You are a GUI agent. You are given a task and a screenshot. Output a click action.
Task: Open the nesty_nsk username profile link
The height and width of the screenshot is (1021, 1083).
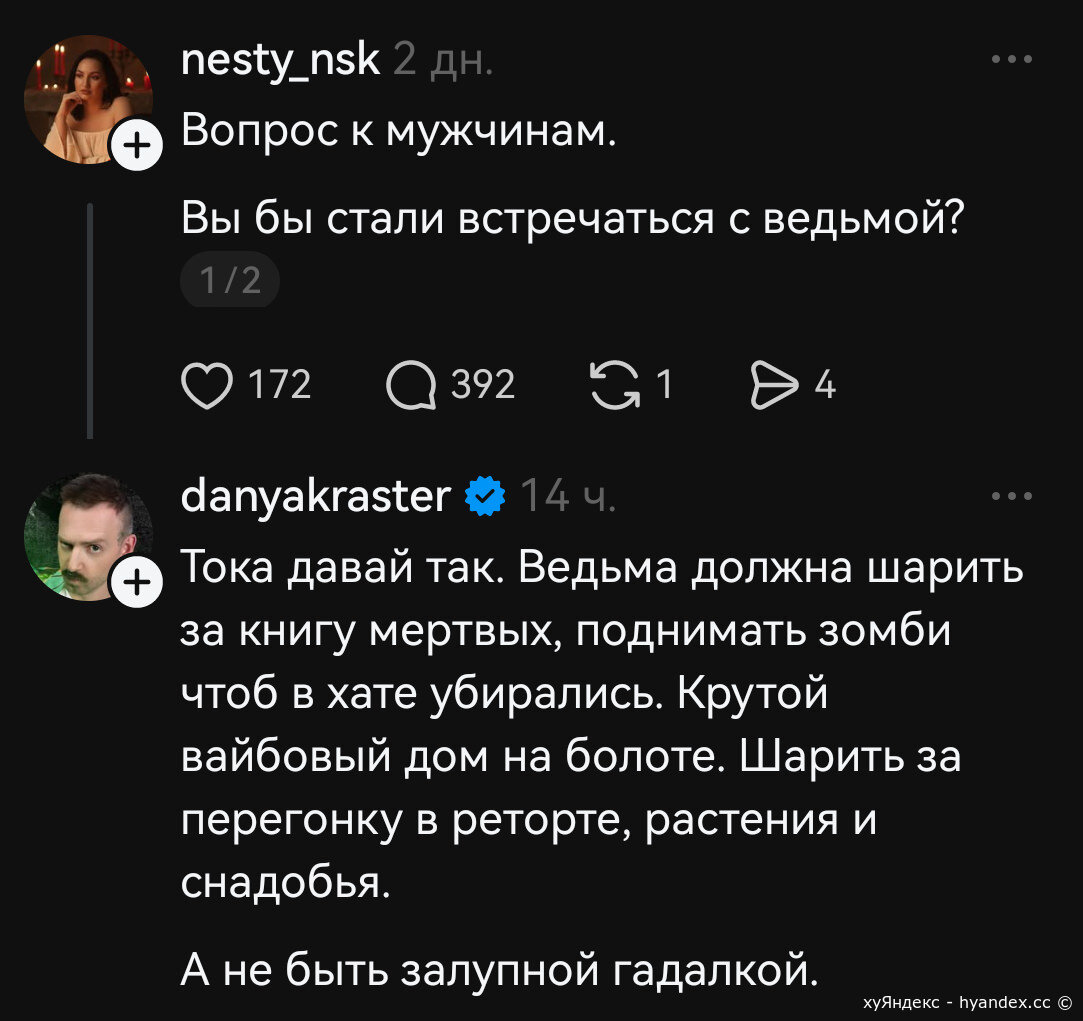(281, 61)
